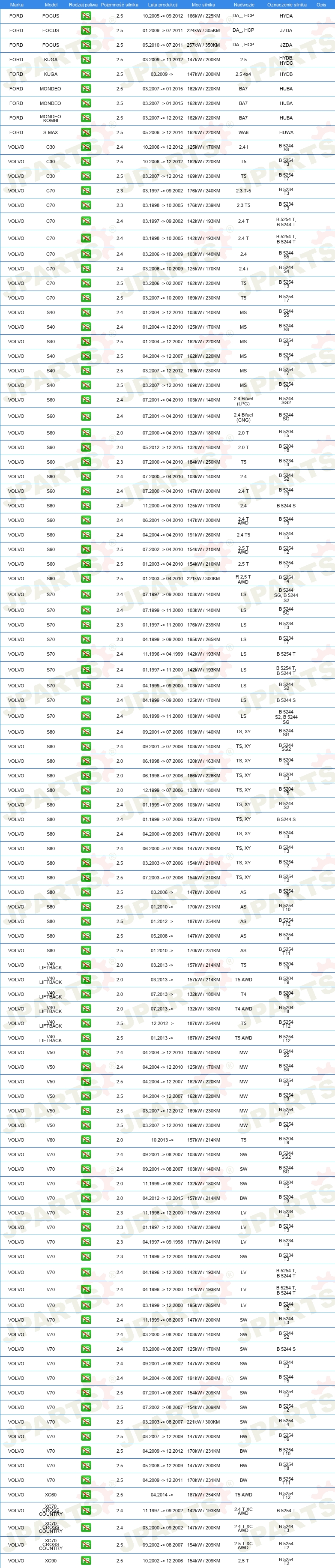The height and width of the screenshot is (1568, 335).
Task: Select the 2.3 T-5 body cell
Action: pos(243,191)
